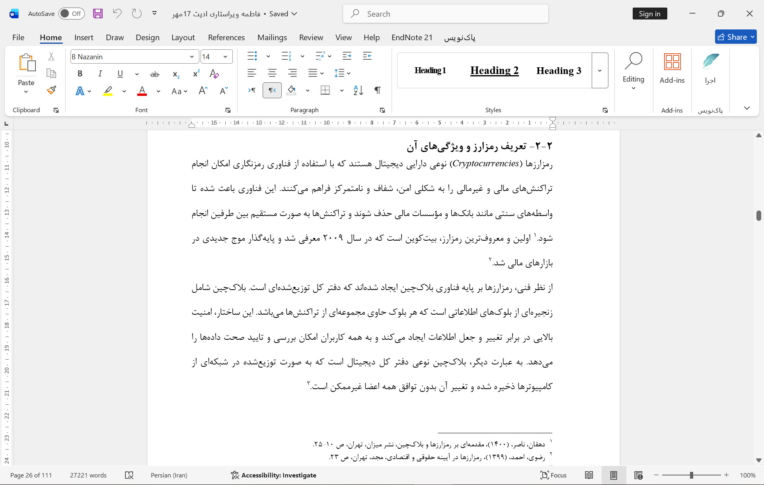Decrease font size with Shrink Font
Image resolution: width=764 pixels, height=485 pixels.
tap(223, 91)
